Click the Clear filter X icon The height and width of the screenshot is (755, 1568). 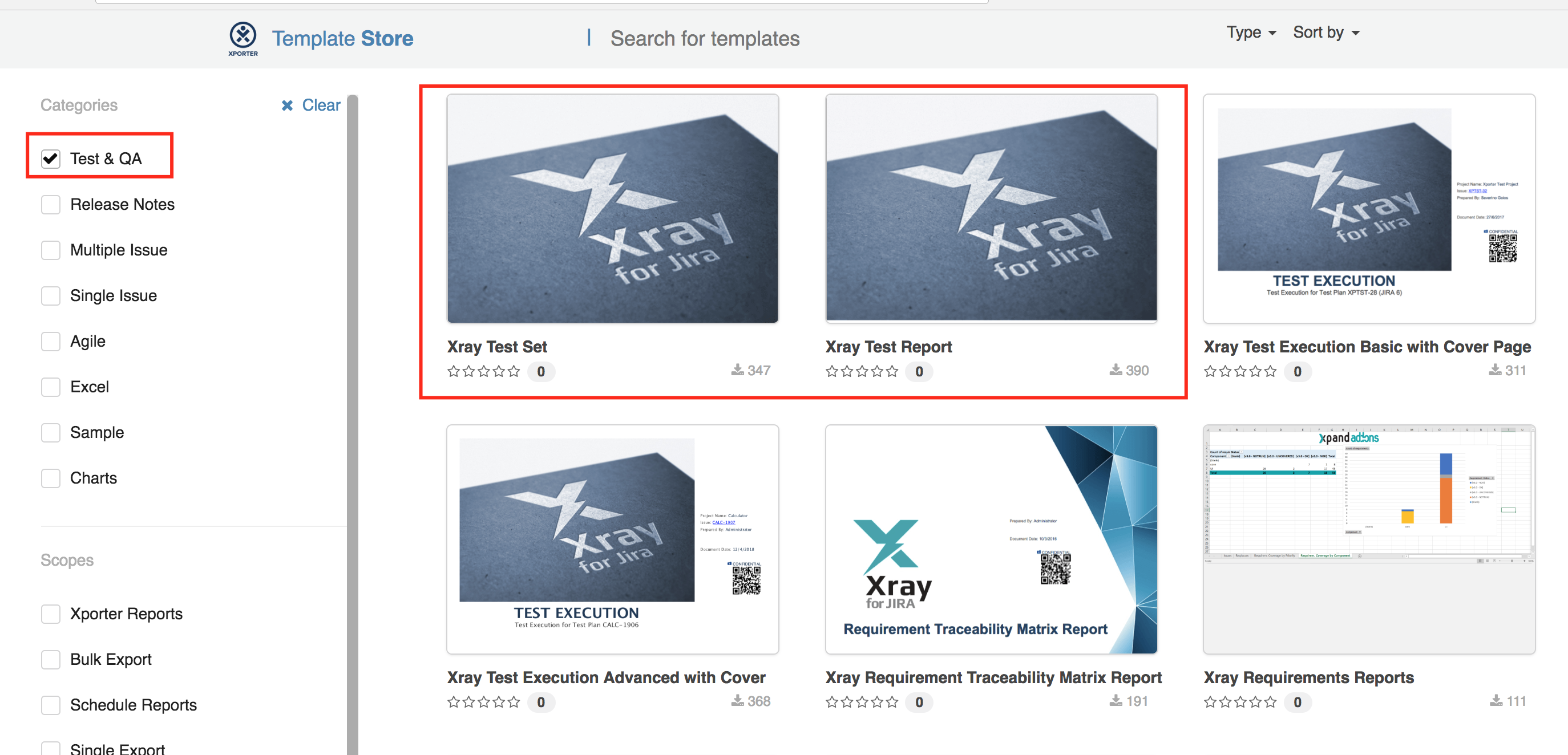coord(288,105)
